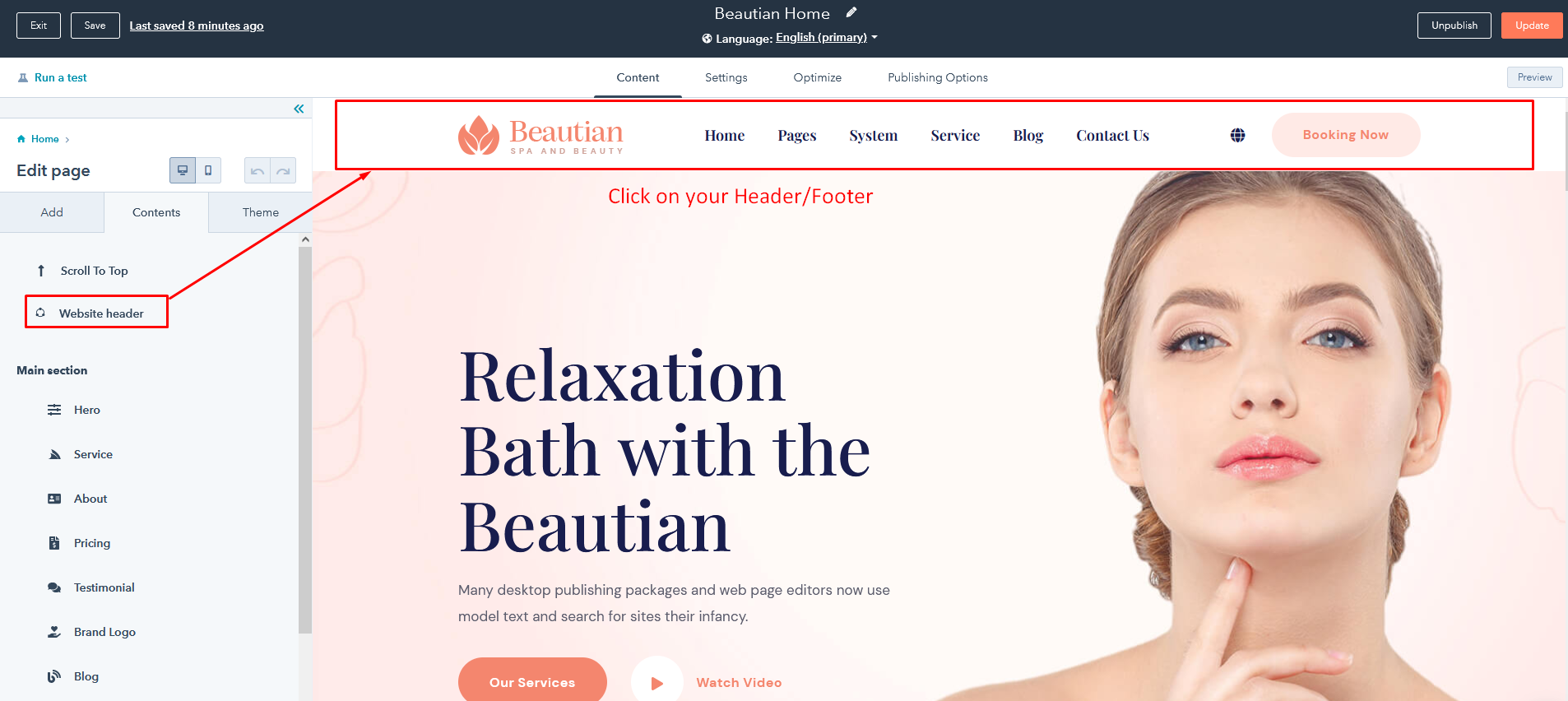Switch to desktop preview mode
1568x701 pixels.
point(183,170)
